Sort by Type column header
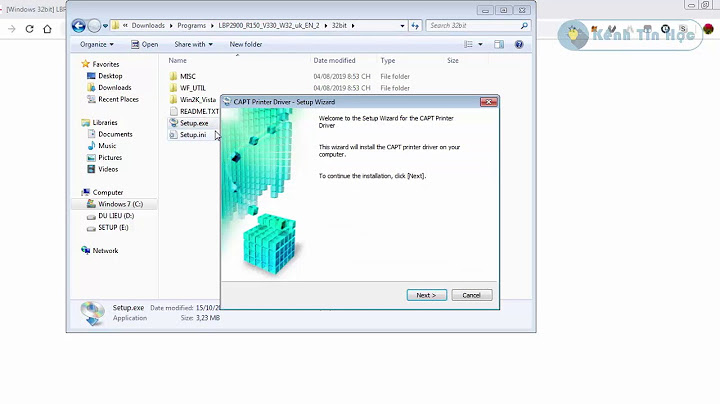 pos(388,60)
